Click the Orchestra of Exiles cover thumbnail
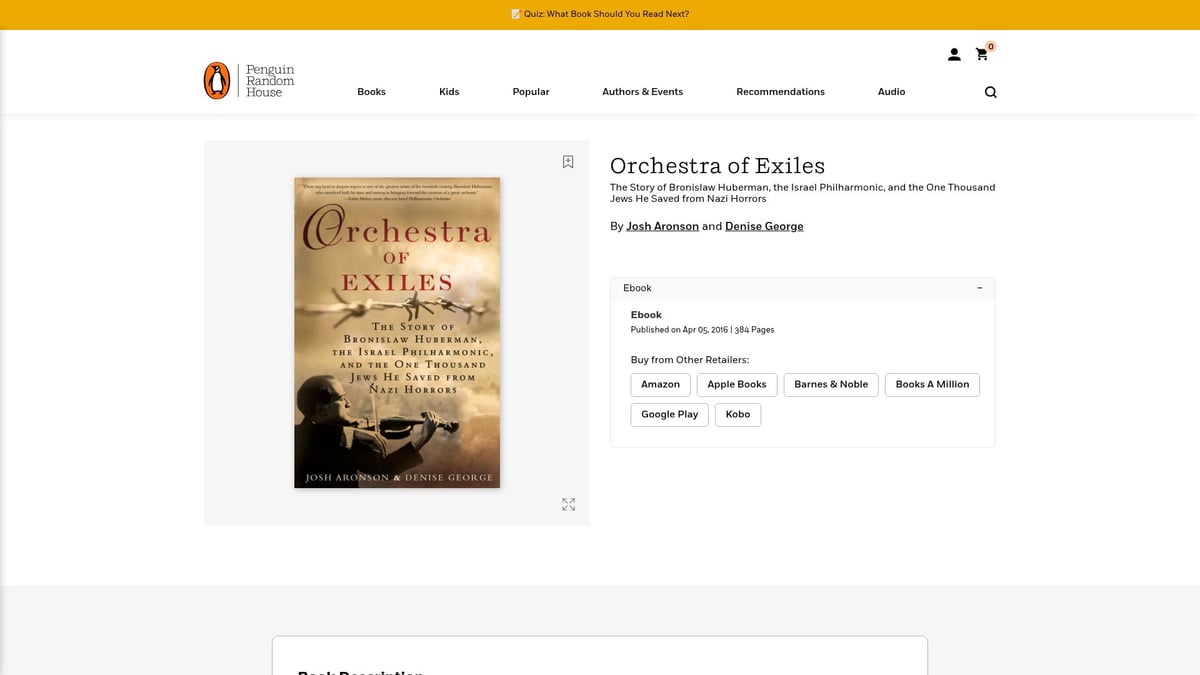Image resolution: width=1200 pixels, height=675 pixels. 397,333
